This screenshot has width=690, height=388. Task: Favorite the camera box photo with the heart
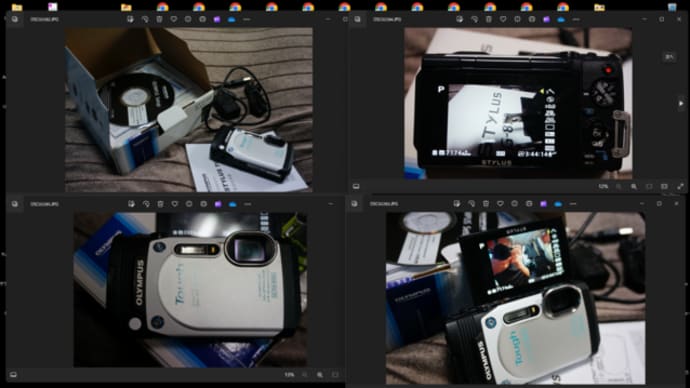(x=174, y=19)
